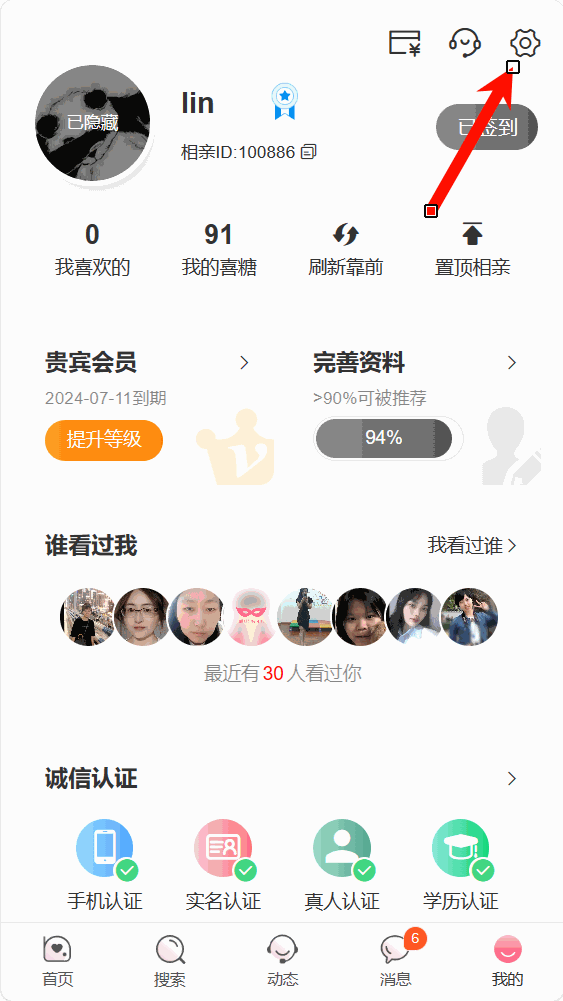
Task: Open 学历认证 graduation cap icon
Action: 461,848
